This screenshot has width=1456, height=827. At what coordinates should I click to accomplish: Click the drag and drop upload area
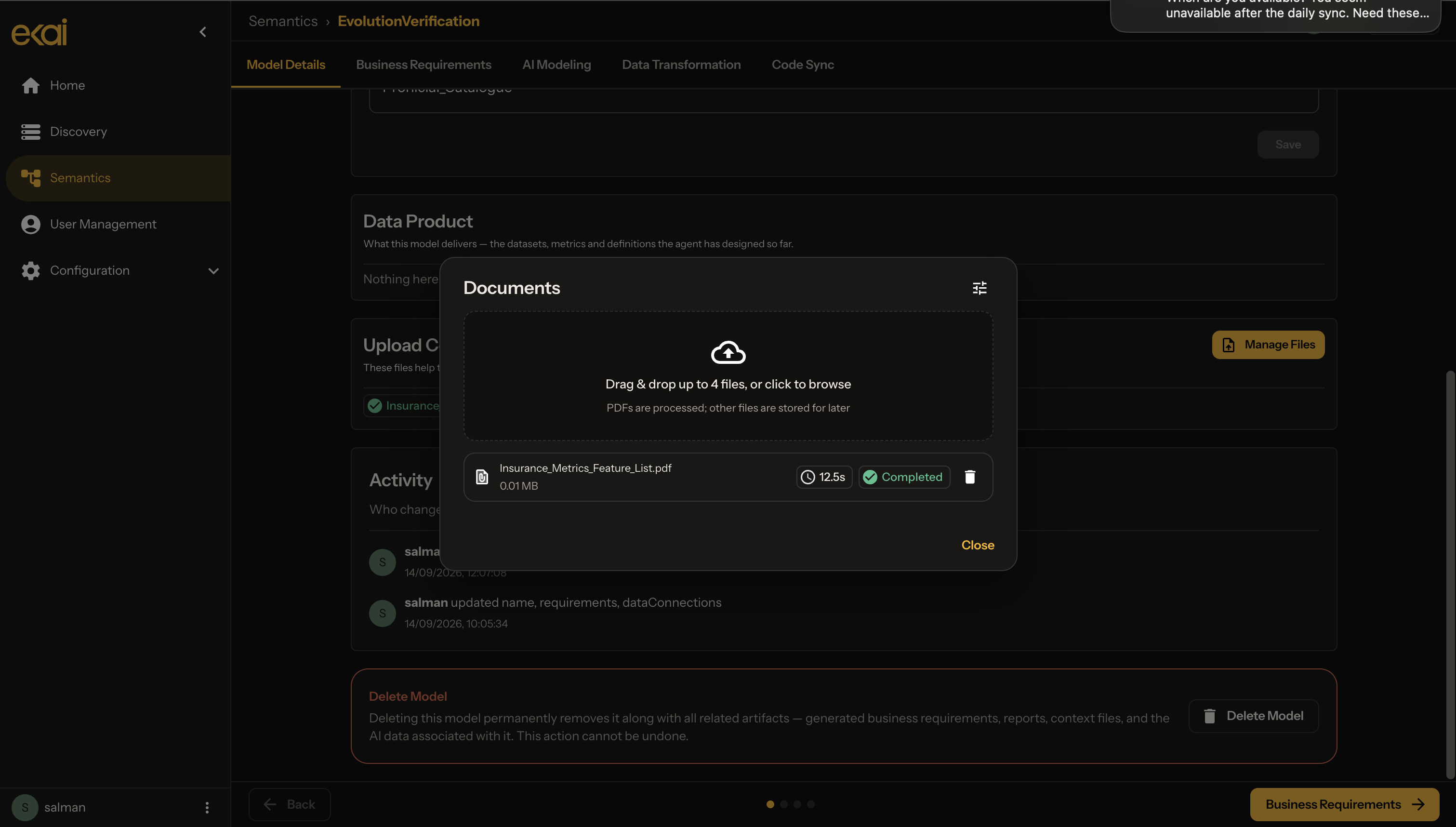[x=728, y=376]
